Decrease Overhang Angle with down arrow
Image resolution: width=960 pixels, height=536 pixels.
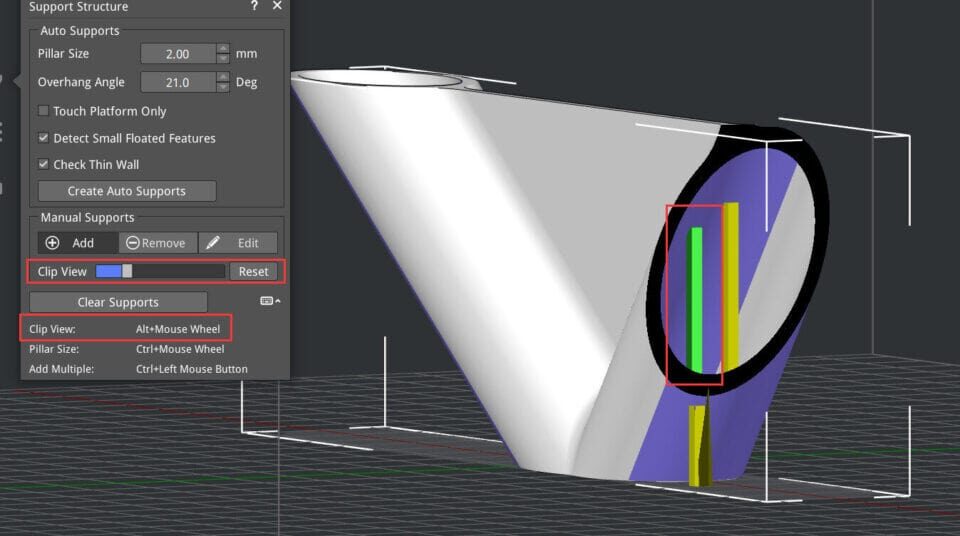click(223, 88)
